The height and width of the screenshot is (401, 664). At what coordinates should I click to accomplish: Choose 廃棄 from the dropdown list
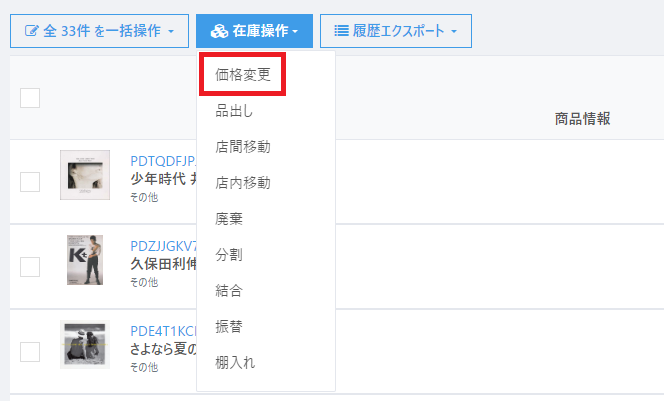(x=229, y=219)
